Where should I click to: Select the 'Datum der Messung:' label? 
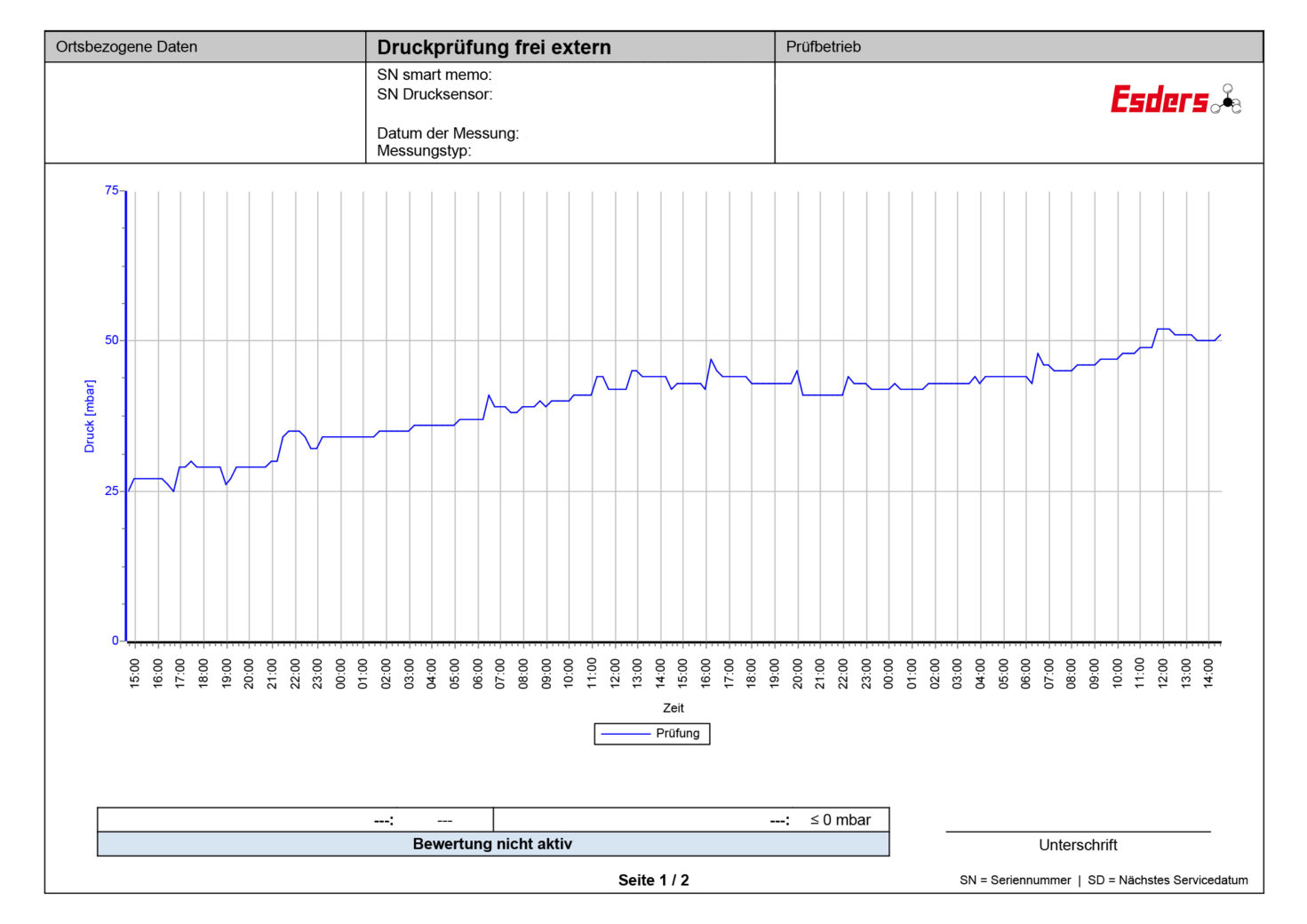pyautogui.click(x=448, y=133)
